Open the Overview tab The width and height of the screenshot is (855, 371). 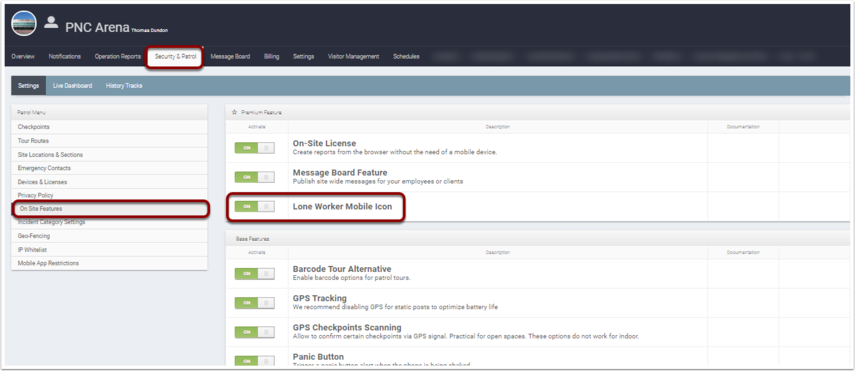point(23,57)
